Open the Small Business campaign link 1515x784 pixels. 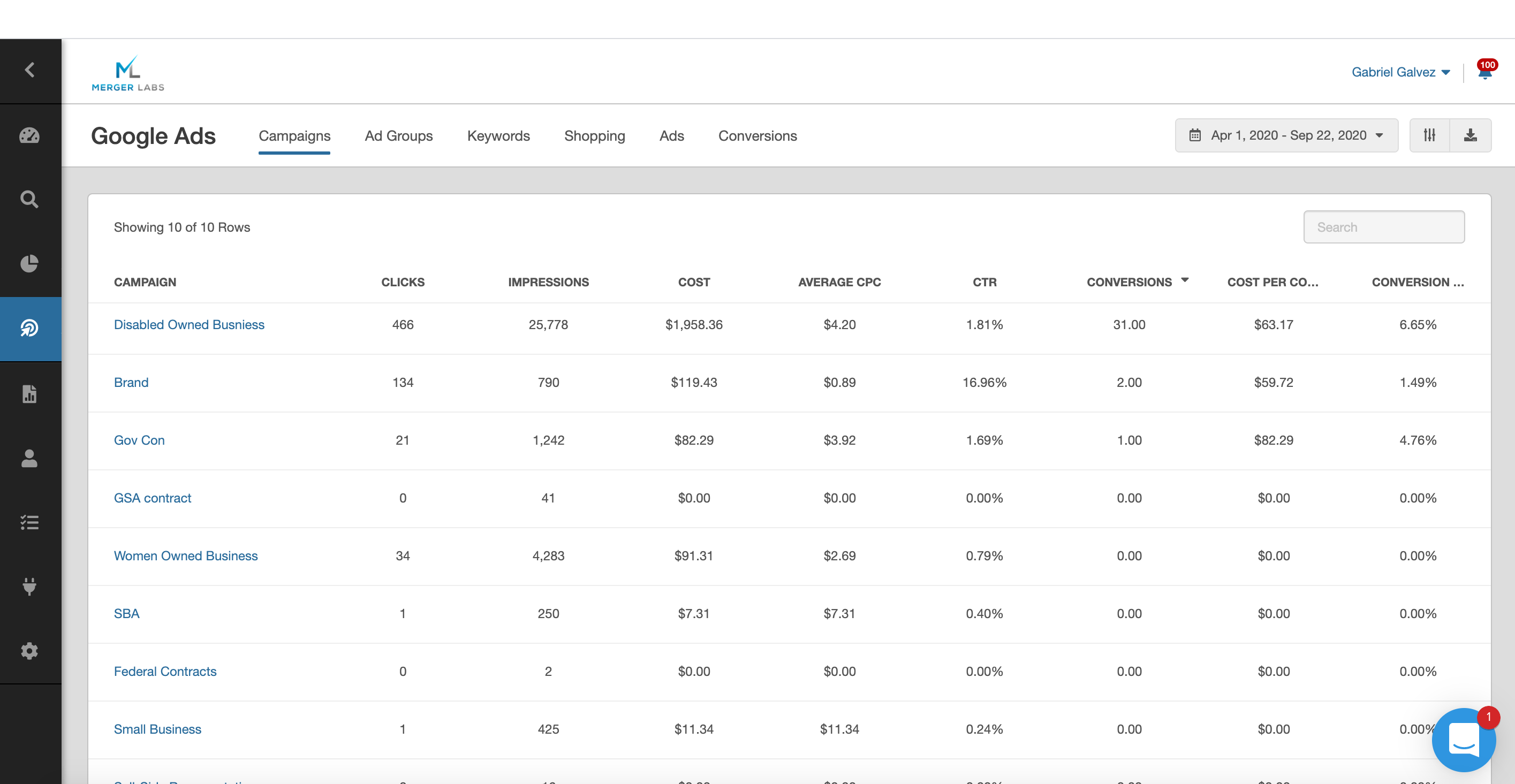click(x=157, y=729)
